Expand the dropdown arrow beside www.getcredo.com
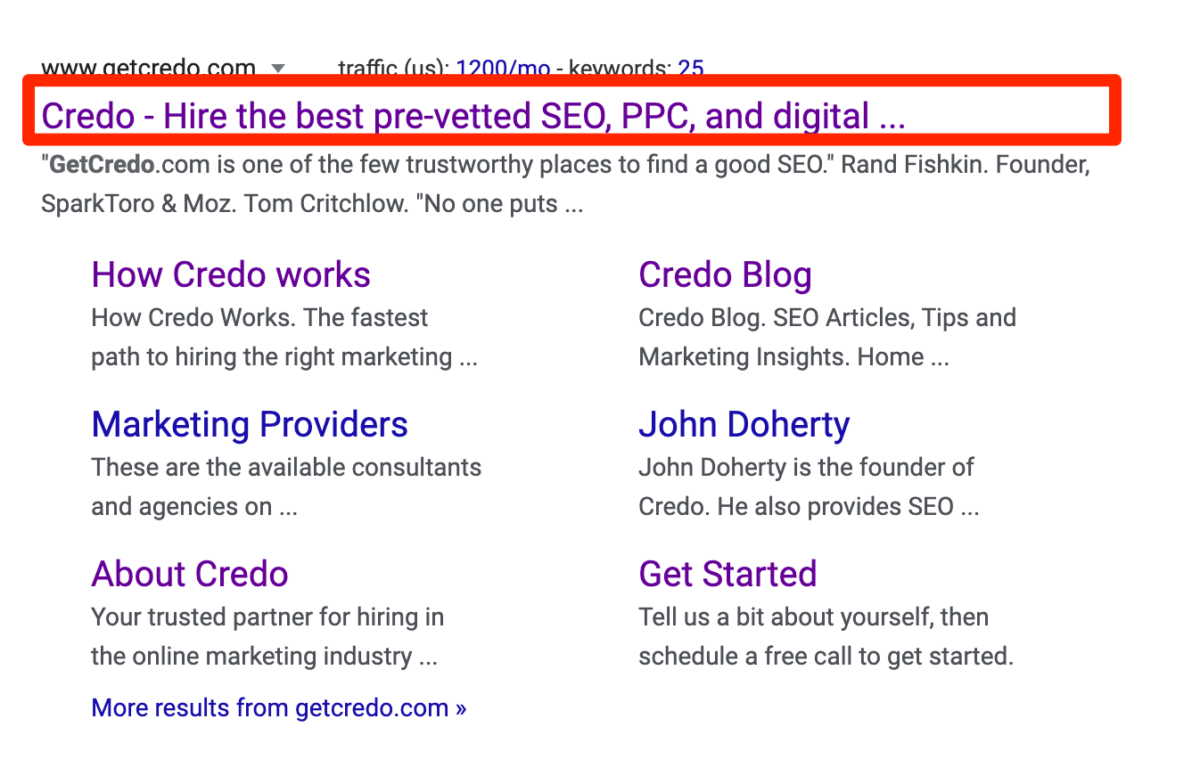Viewport: 1200px width, 768px height. (278, 69)
